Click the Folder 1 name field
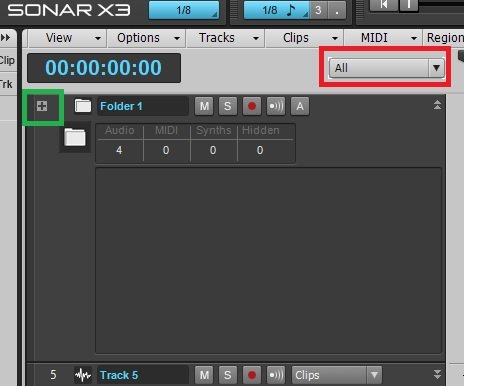Viewport: 478px width, 386px height. [143, 106]
